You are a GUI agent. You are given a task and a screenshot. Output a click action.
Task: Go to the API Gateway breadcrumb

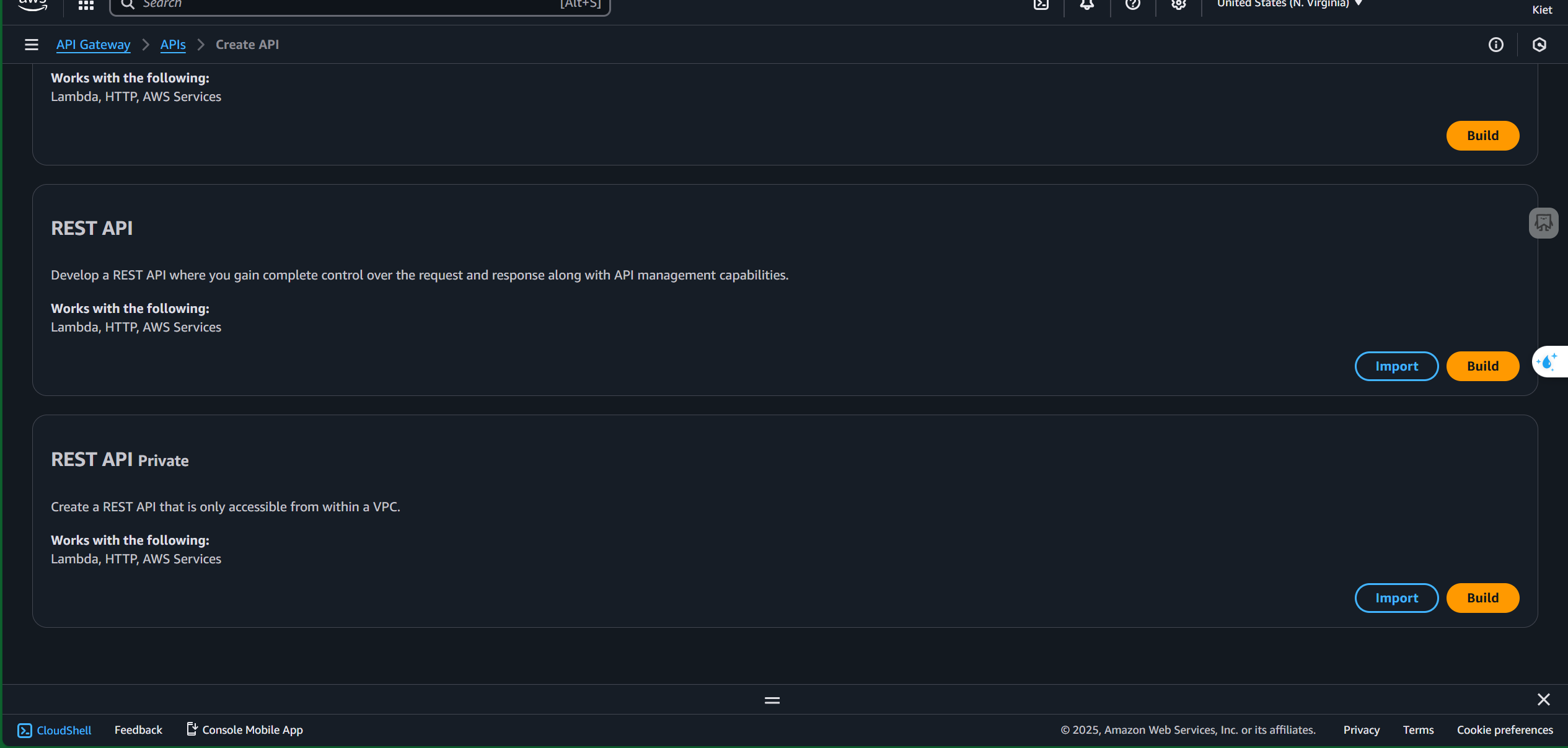93,45
